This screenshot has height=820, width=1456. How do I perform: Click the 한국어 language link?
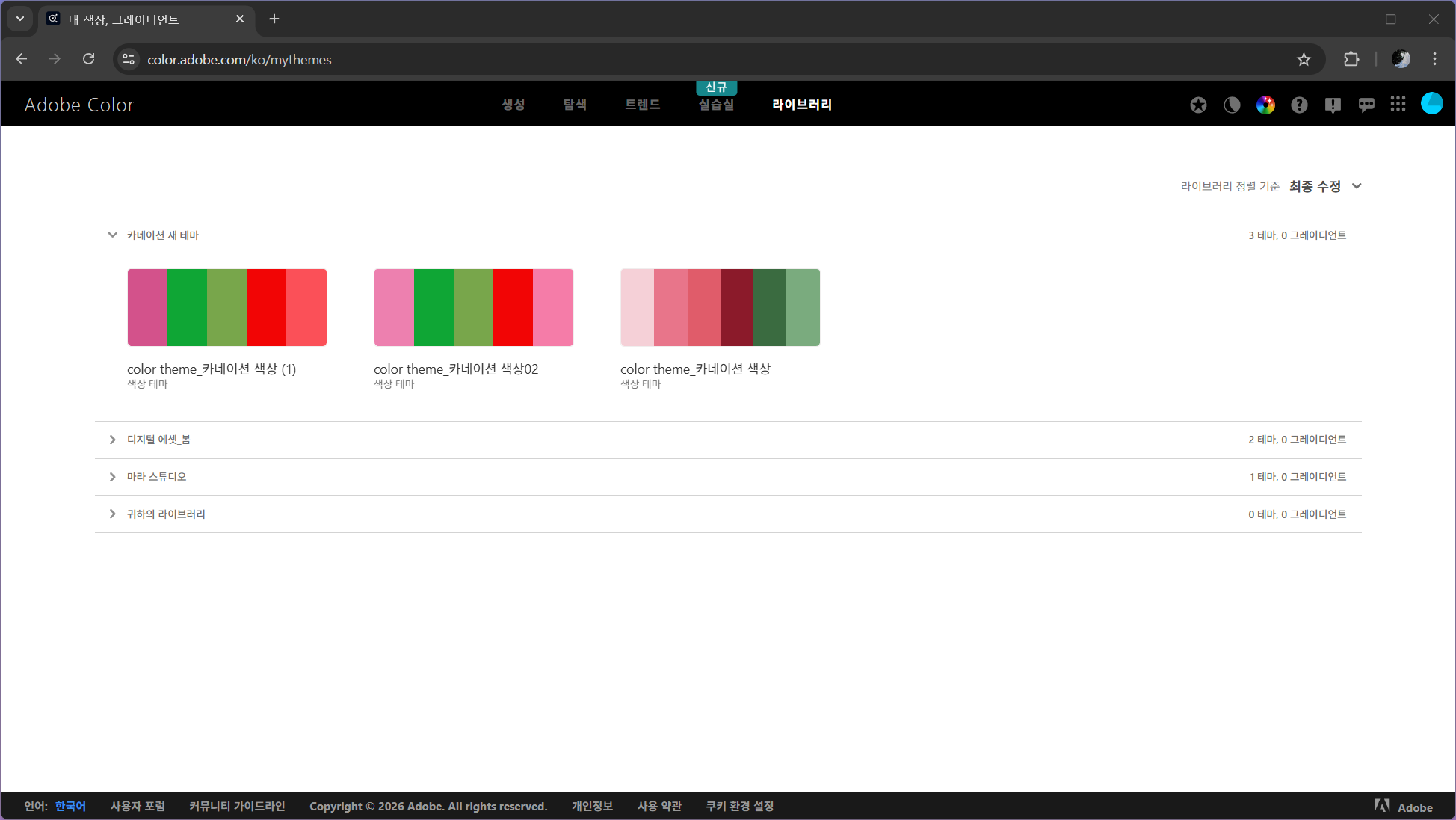point(70,806)
